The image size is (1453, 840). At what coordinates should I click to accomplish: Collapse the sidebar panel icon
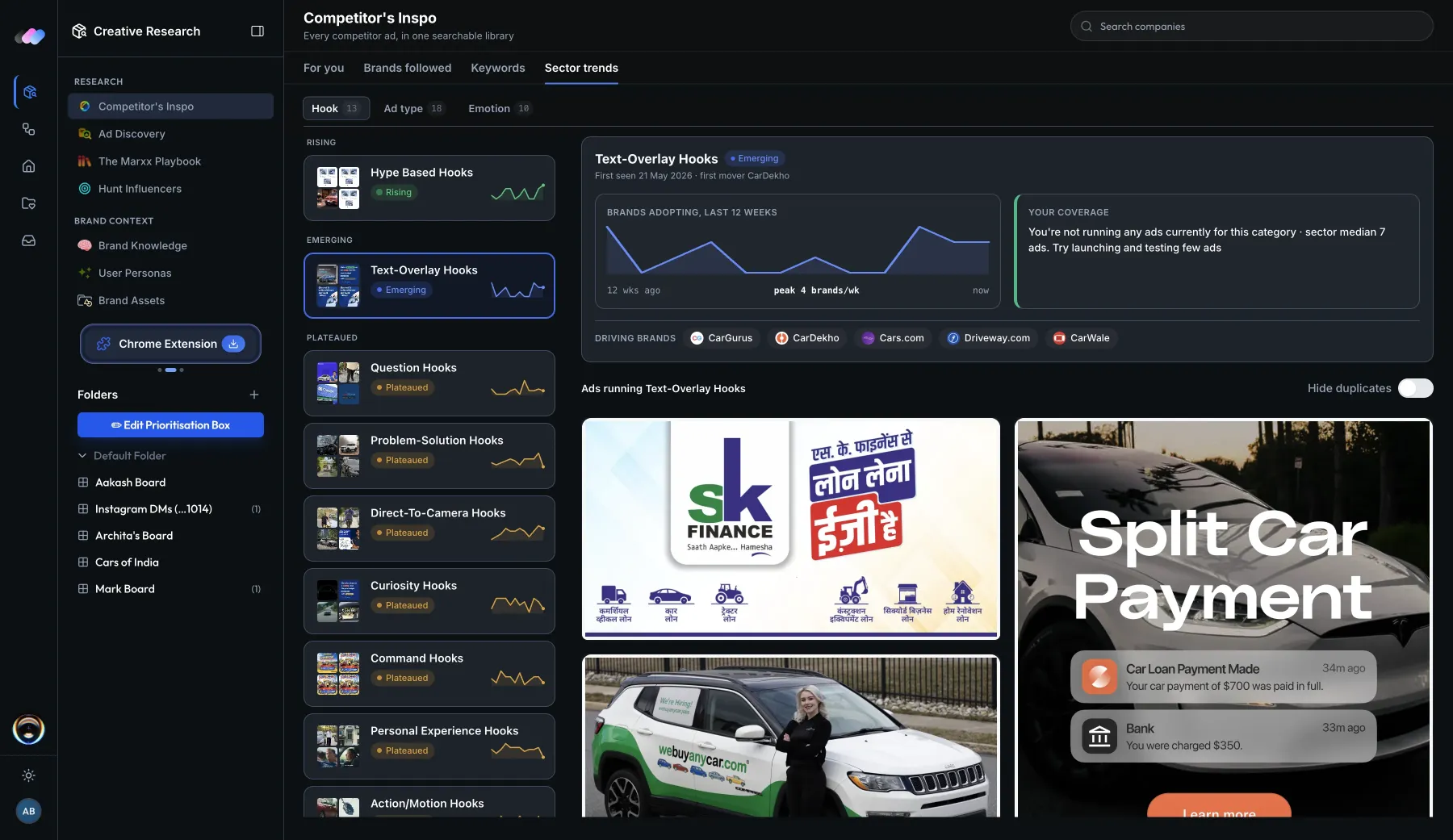[x=258, y=31]
